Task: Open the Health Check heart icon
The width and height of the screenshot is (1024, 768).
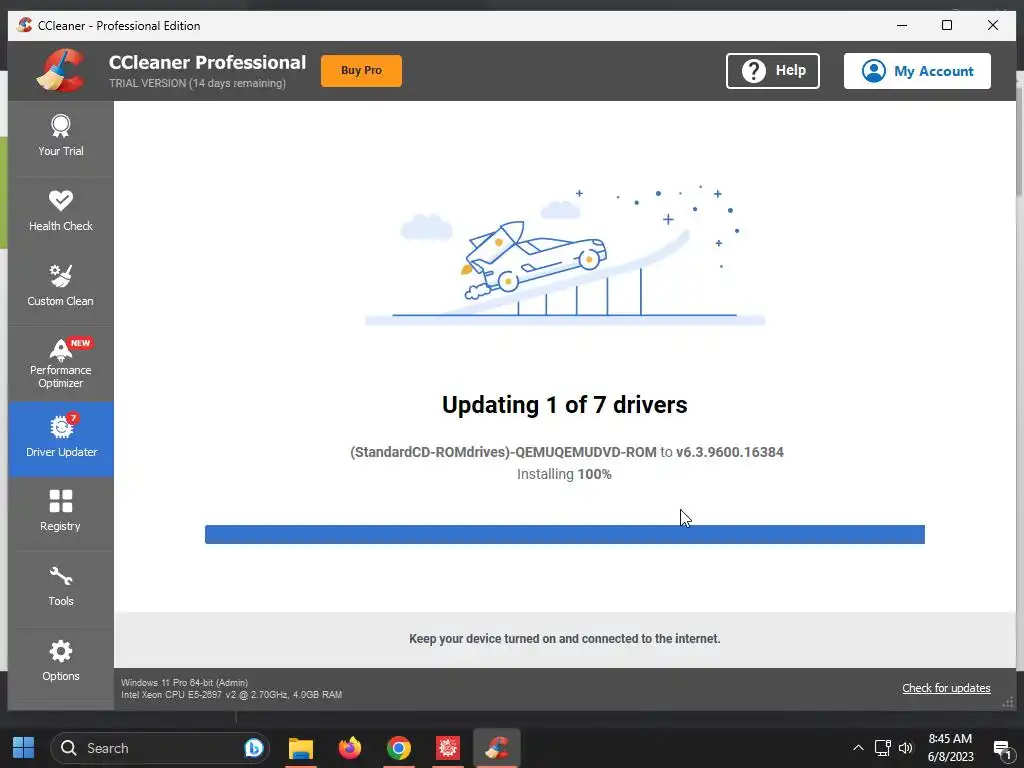Action: [x=61, y=200]
